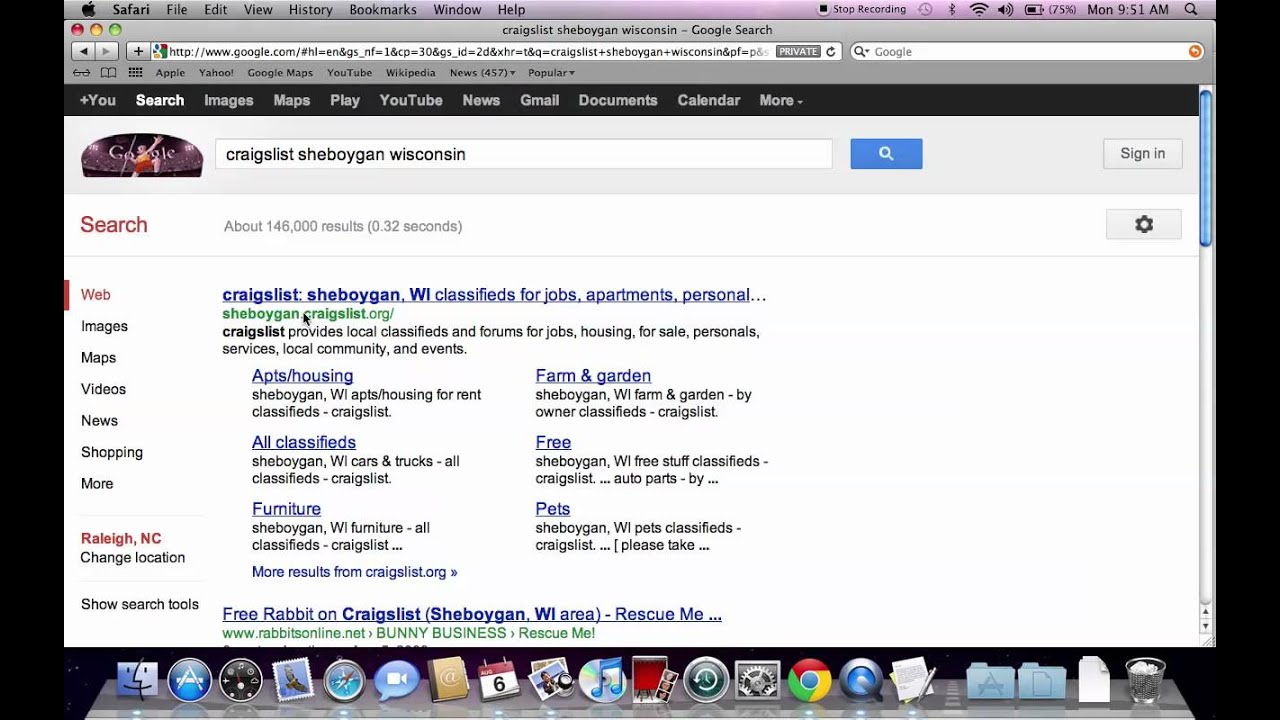Launch iTunes from dock
This screenshot has height=720, width=1280.
(602, 681)
